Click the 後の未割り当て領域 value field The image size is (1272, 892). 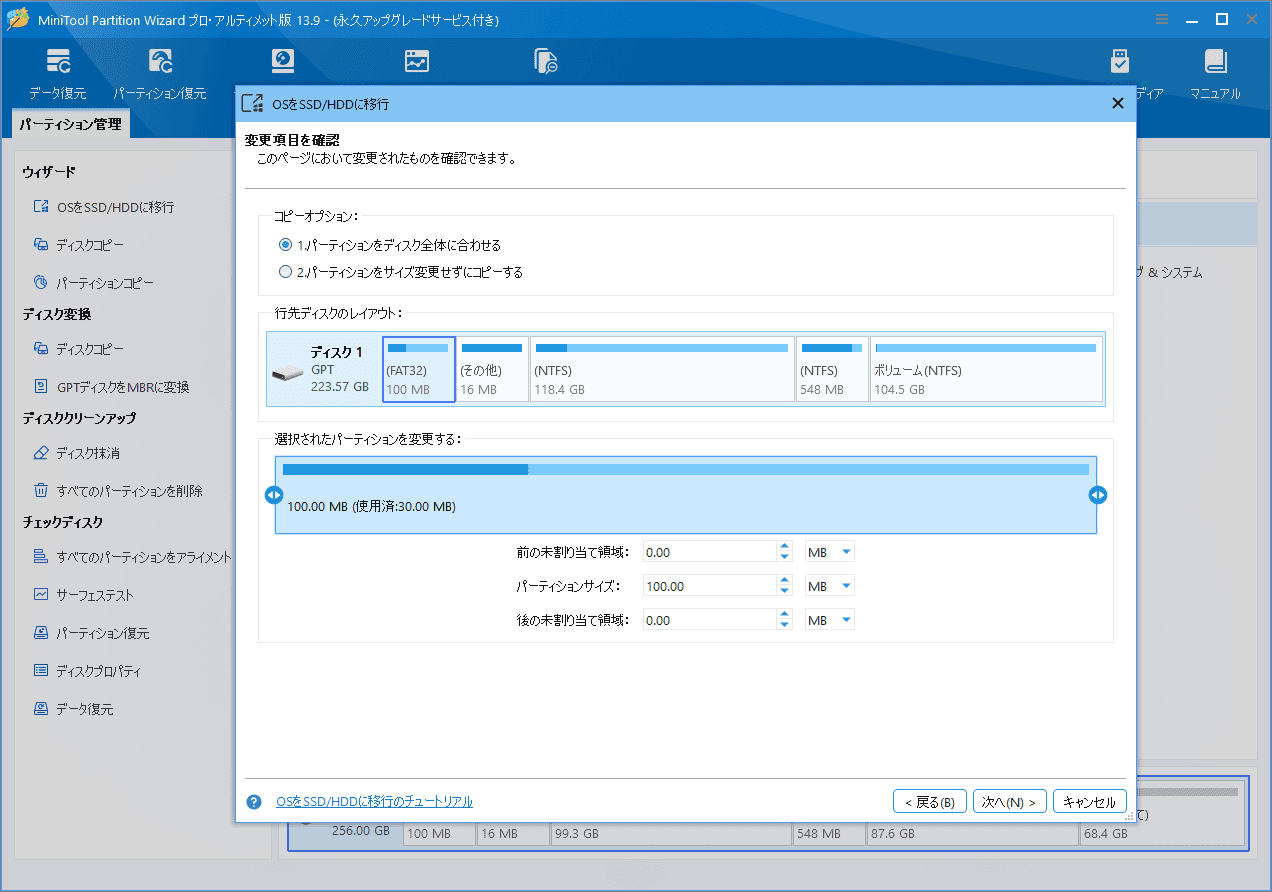(x=710, y=620)
